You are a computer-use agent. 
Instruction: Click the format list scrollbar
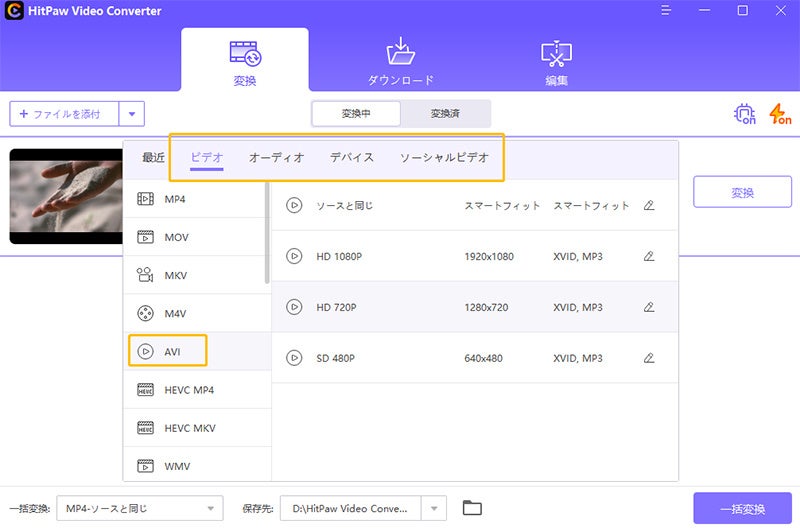pyautogui.click(x=267, y=234)
